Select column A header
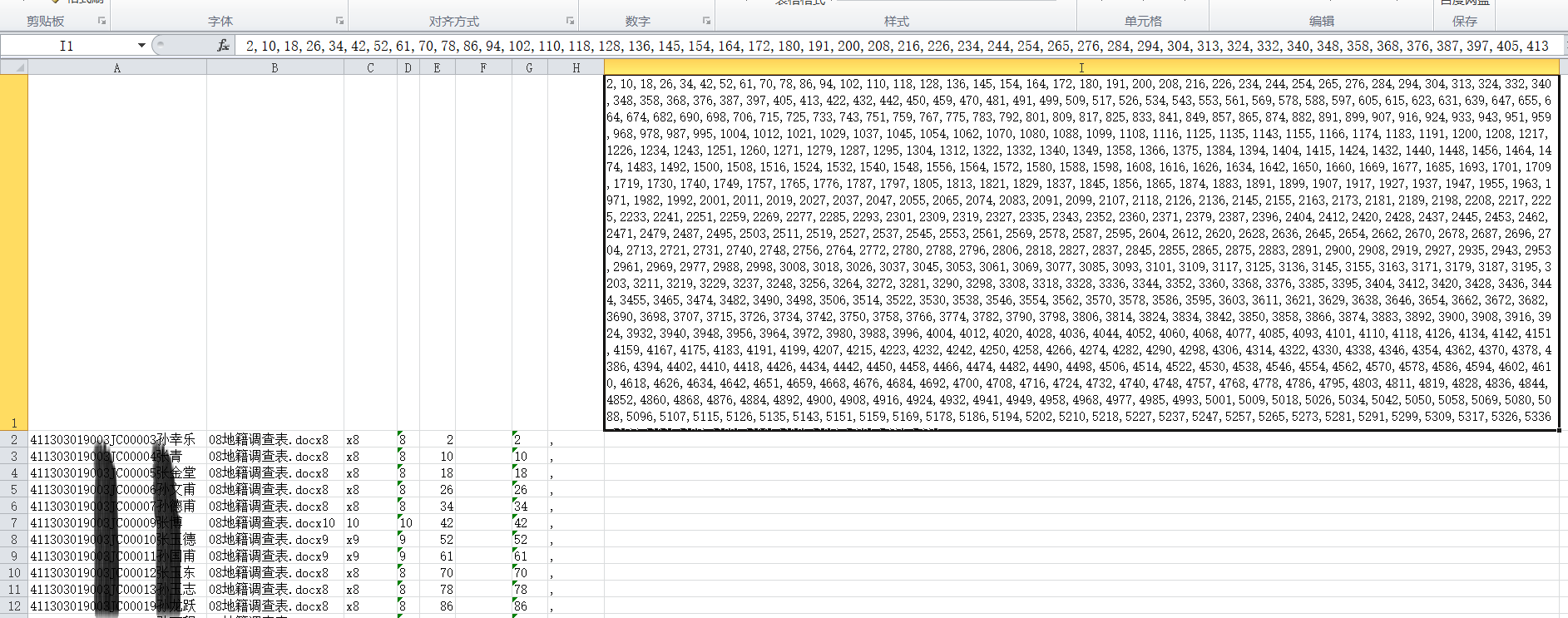1568x618 pixels. click(117, 67)
